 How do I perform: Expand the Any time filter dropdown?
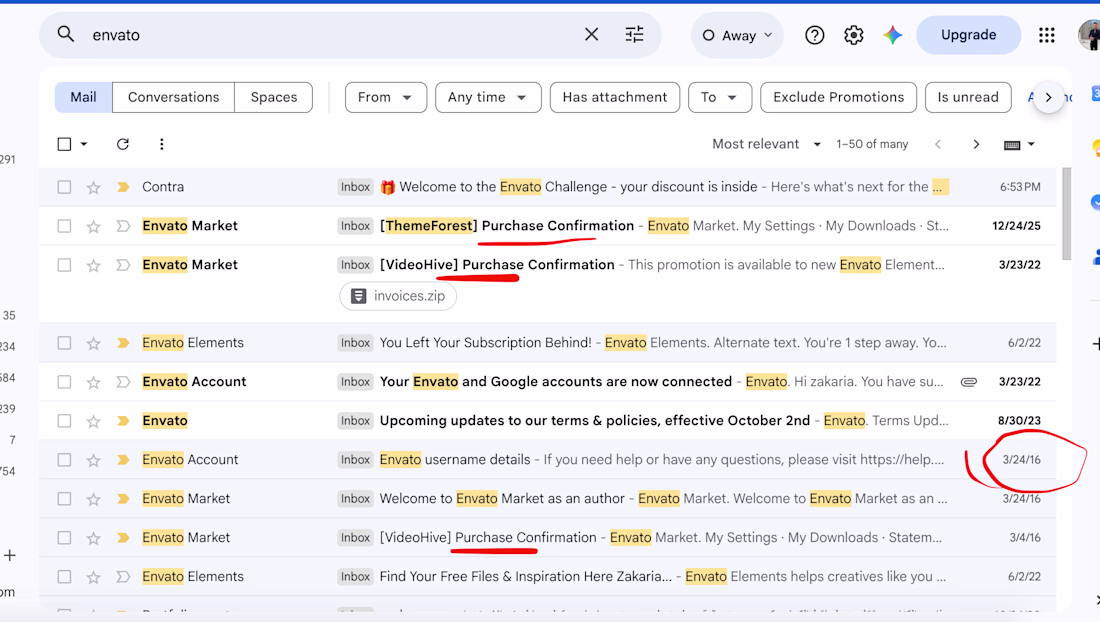point(488,97)
